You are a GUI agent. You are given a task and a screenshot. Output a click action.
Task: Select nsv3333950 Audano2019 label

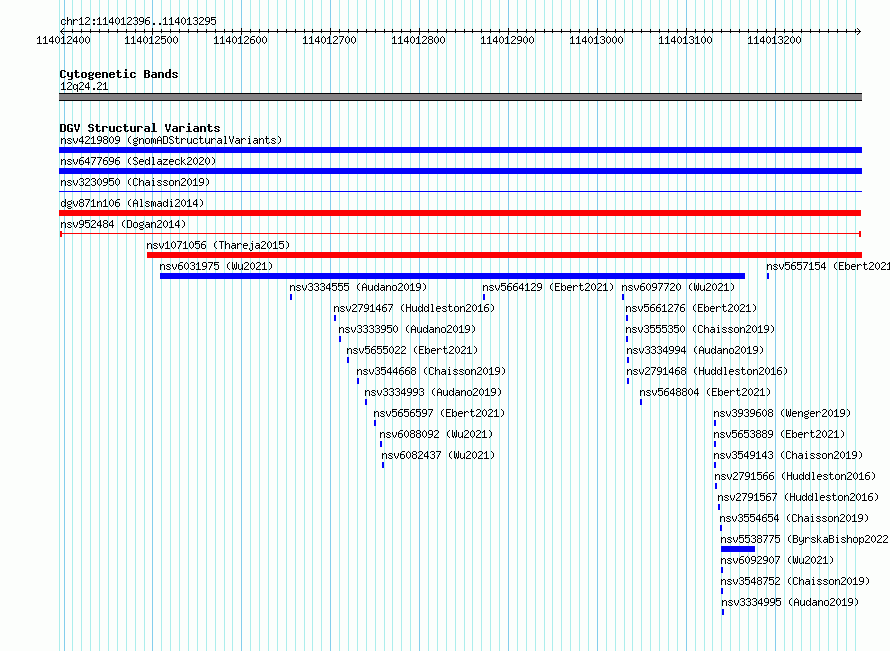407,329
